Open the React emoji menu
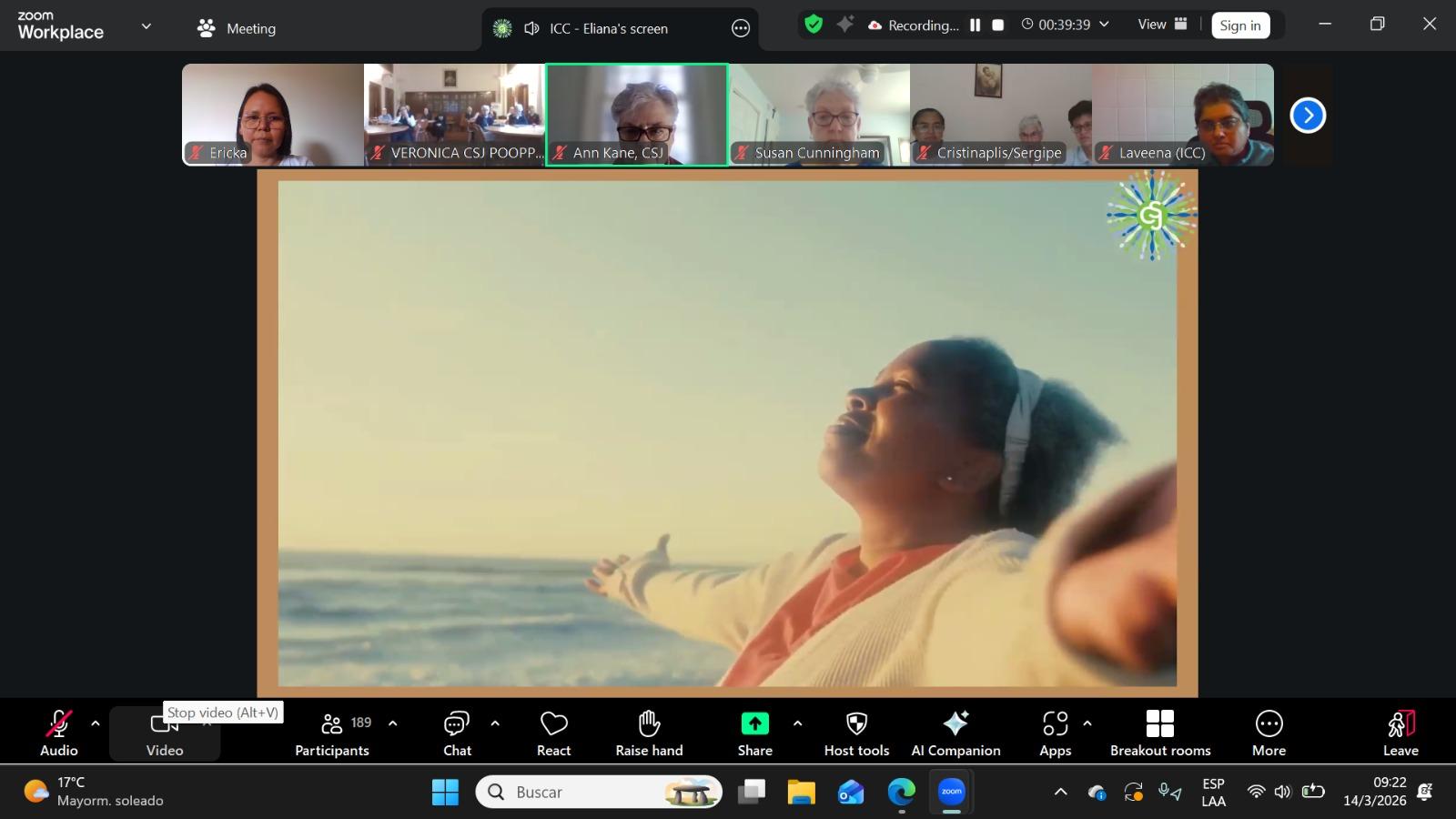The width and height of the screenshot is (1456, 819). click(553, 733)
